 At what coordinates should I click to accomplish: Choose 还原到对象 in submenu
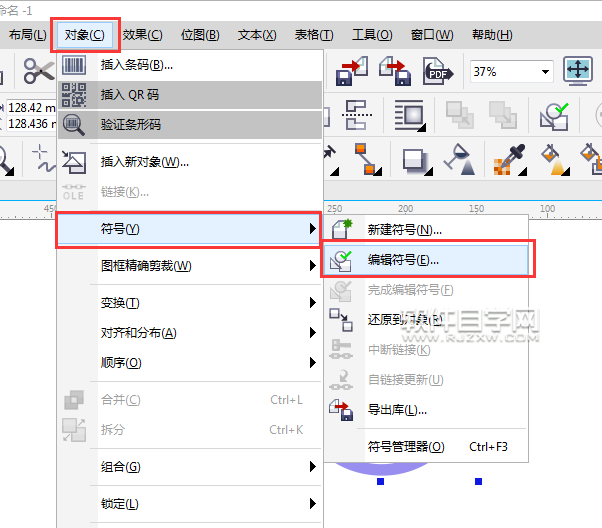[426, 319]
